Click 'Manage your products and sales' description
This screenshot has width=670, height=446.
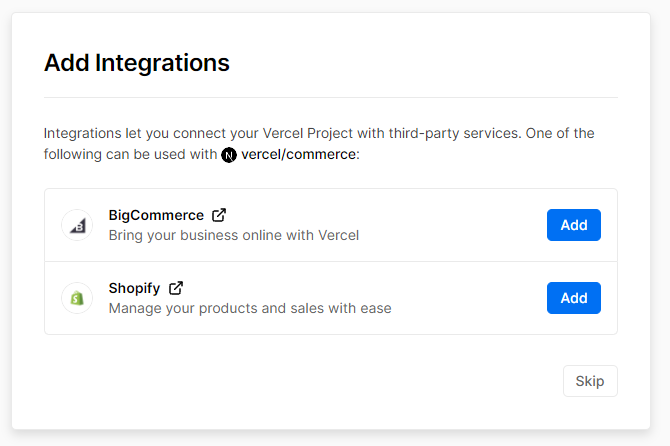coord(249,309)
